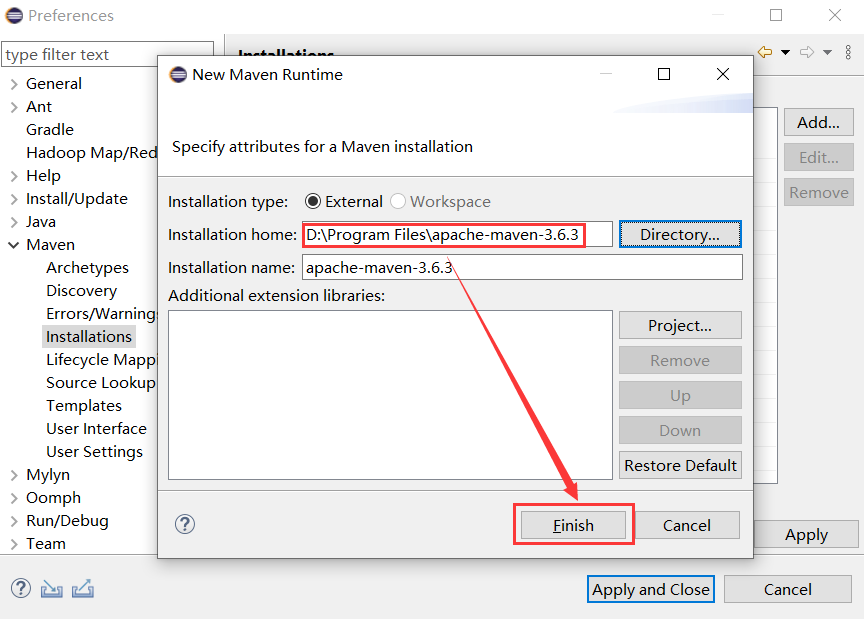Maximize the New Maven Runtime dialog

point(664,74)
